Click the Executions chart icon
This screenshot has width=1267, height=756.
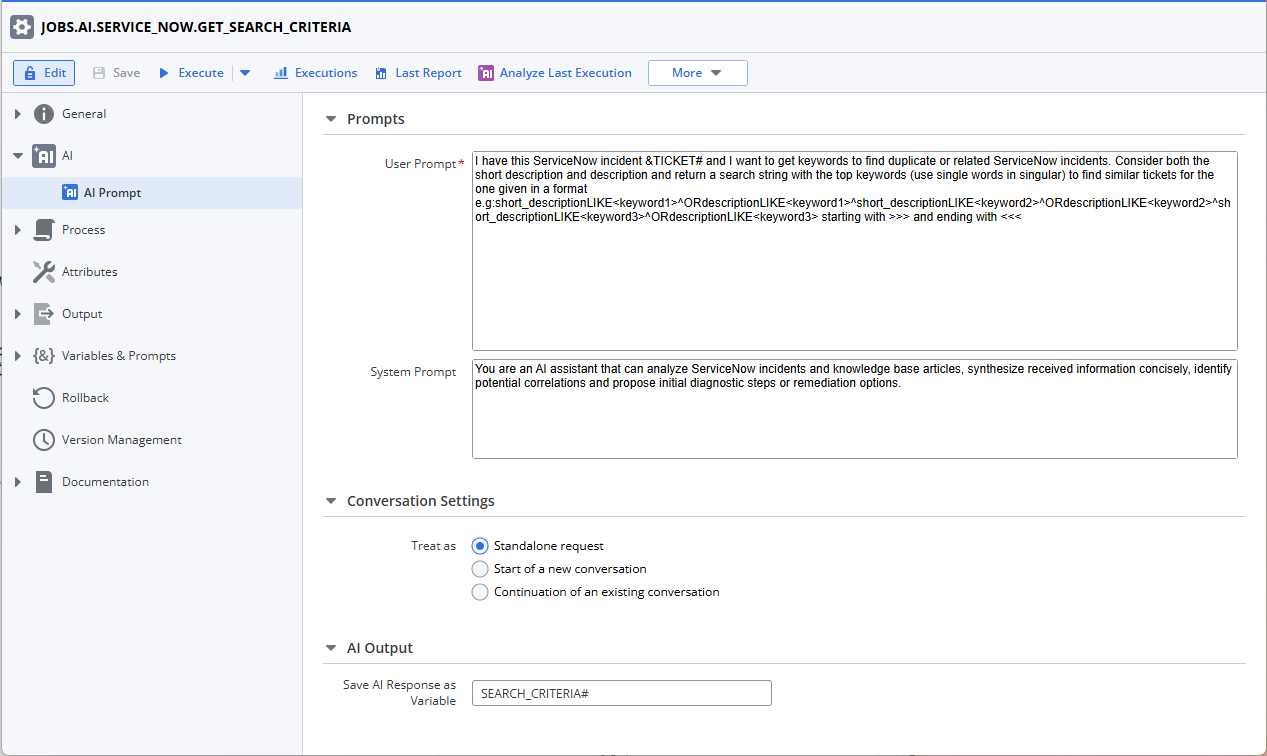pyautogui.click(x=281, y=73)
